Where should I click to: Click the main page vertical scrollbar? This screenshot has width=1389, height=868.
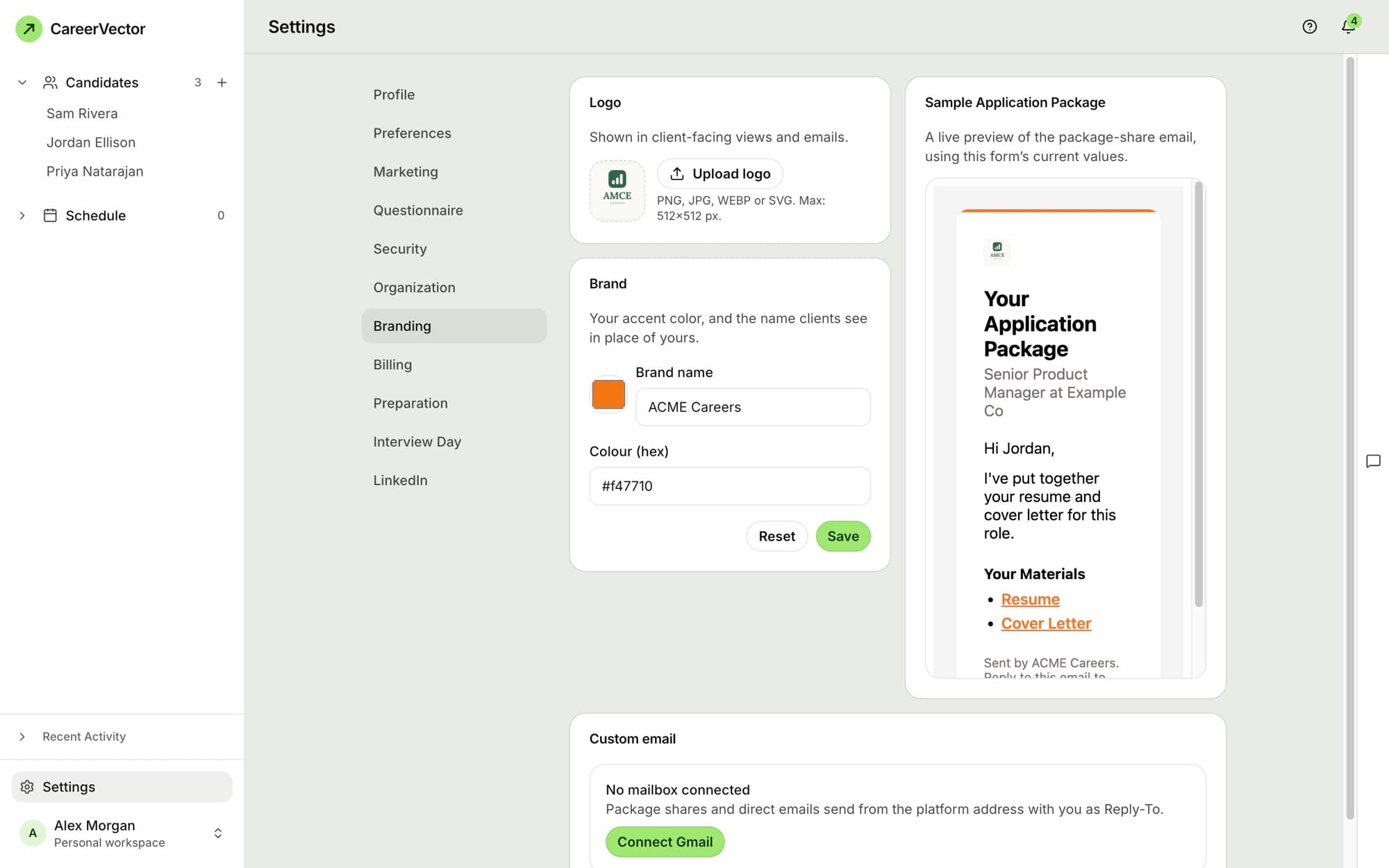[1350, 437]
